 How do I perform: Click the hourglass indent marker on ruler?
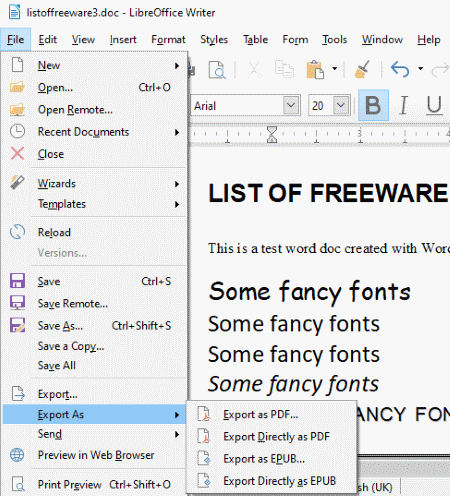pos(272,134)
